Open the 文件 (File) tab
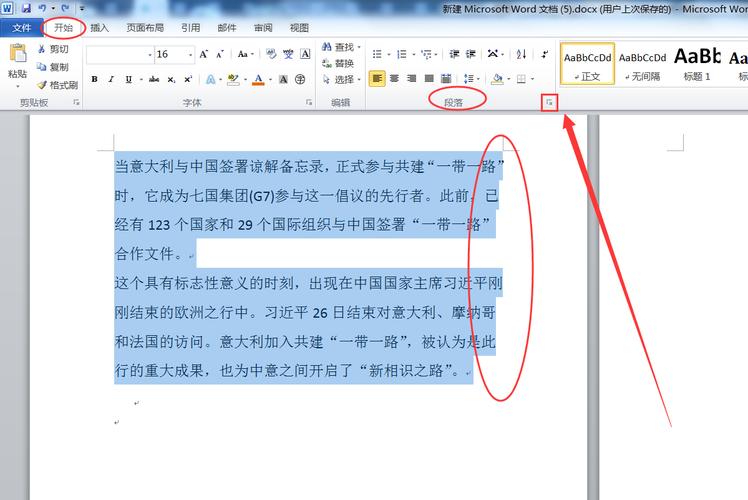This screenshot has width=748, height=500. point(21,28)
